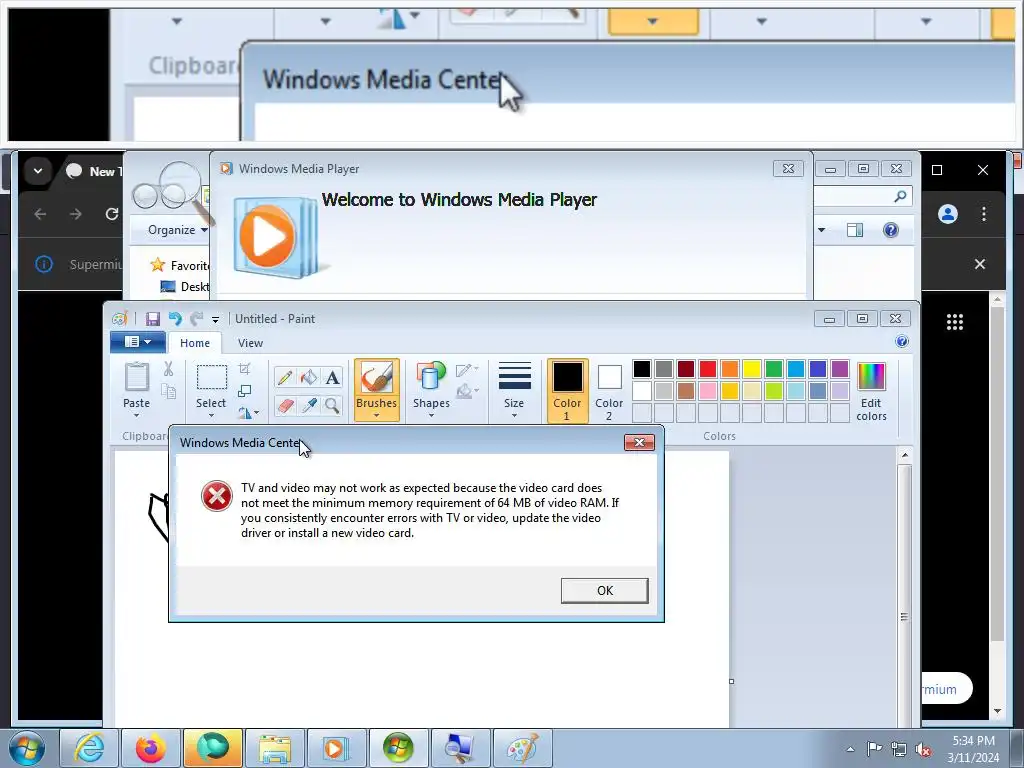Click the Explorer help icon
Image resolution: width=1024 pixels, height=768 pixels.
(891, 230)
